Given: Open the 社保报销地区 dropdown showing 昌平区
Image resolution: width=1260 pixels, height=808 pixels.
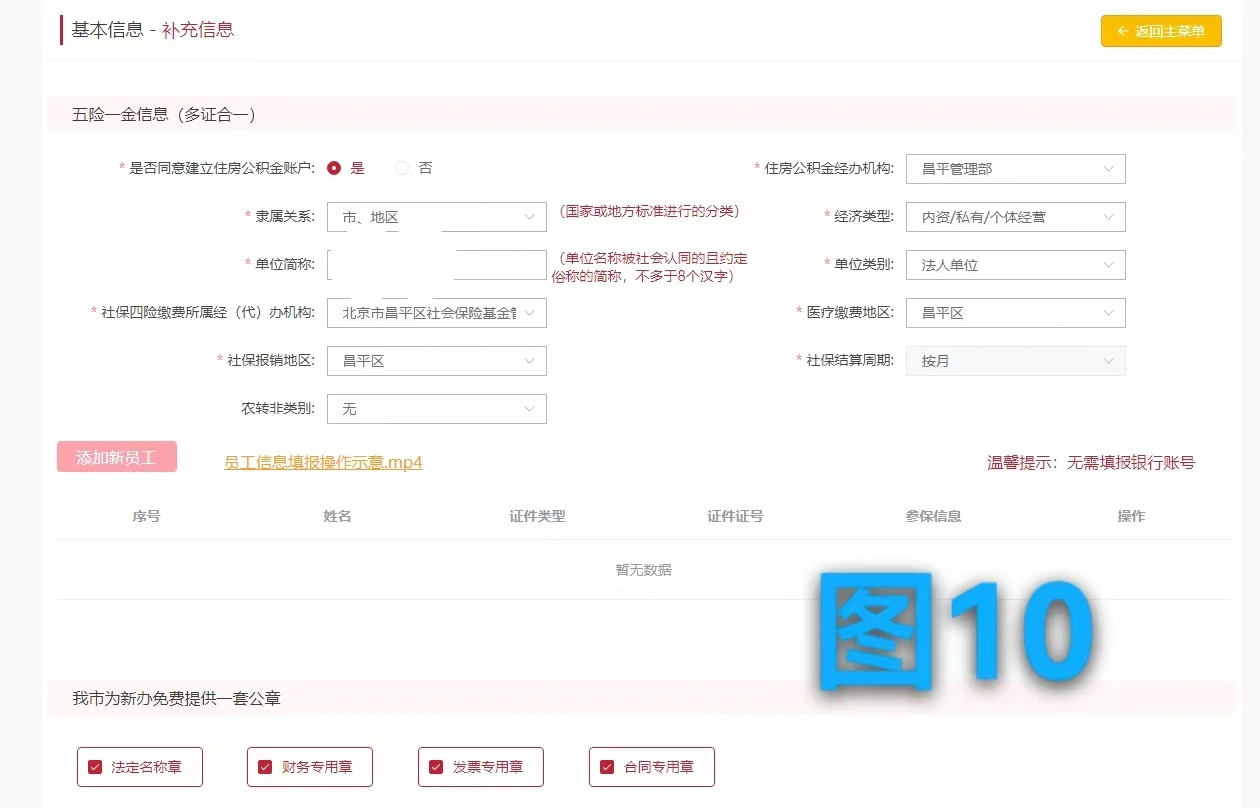Looking at the screenshot, I should point(435,360).
